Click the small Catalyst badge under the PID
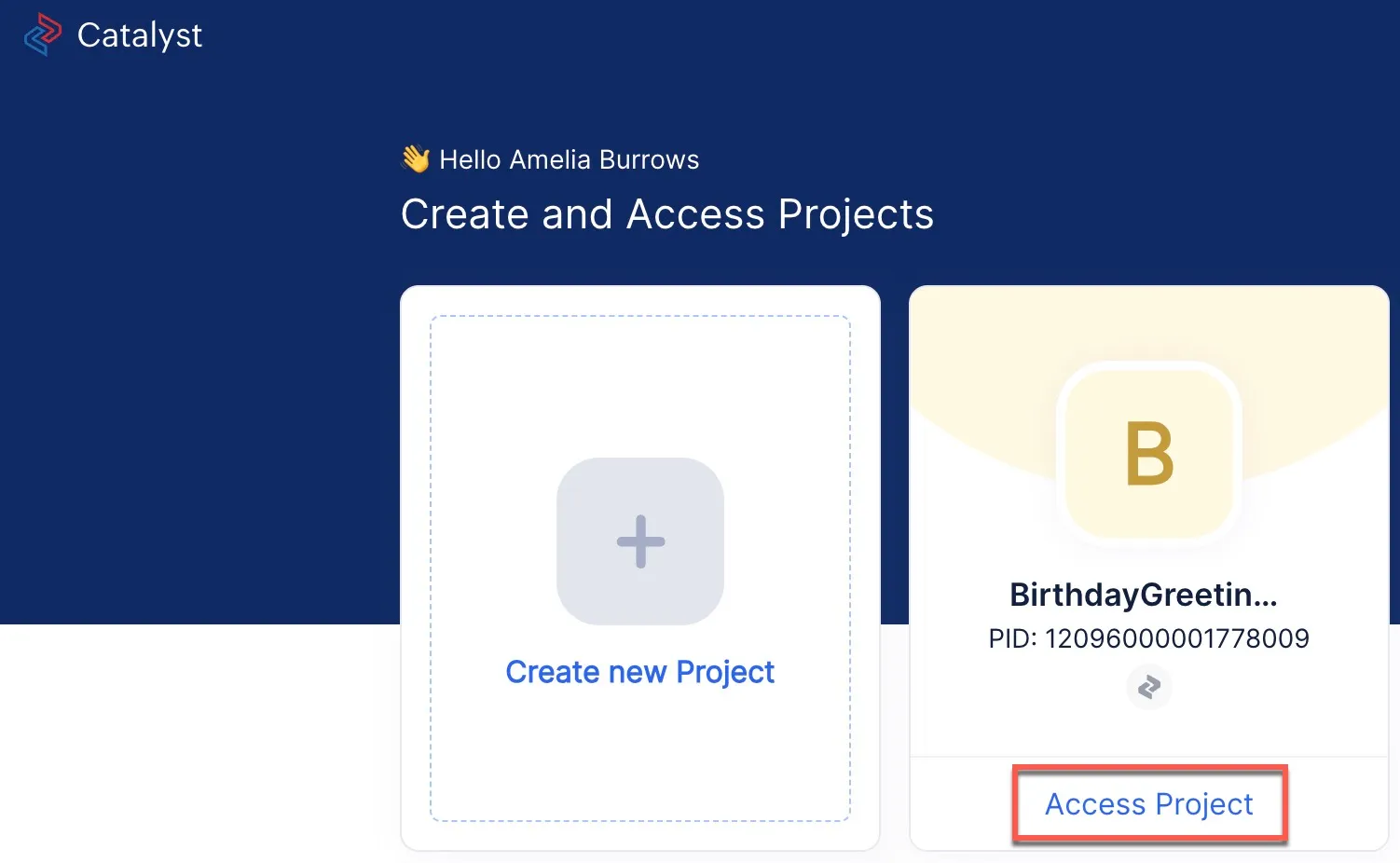 point(1149,688)
